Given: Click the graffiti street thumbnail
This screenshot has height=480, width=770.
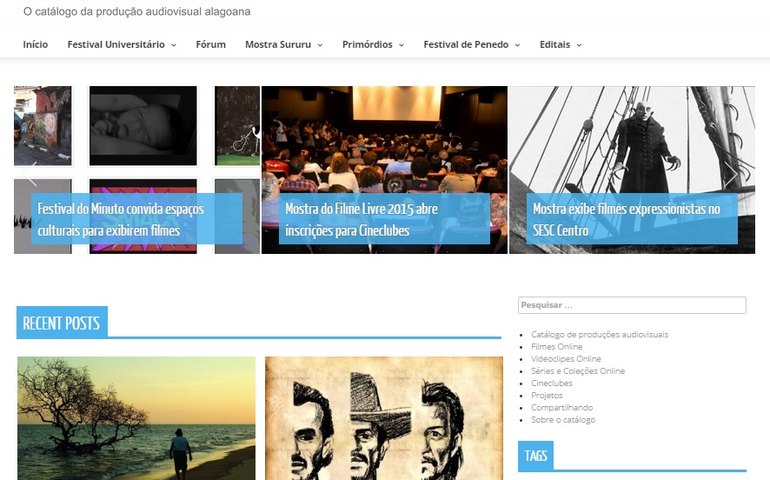Looking at the screenshot, I should pos(43,126).
